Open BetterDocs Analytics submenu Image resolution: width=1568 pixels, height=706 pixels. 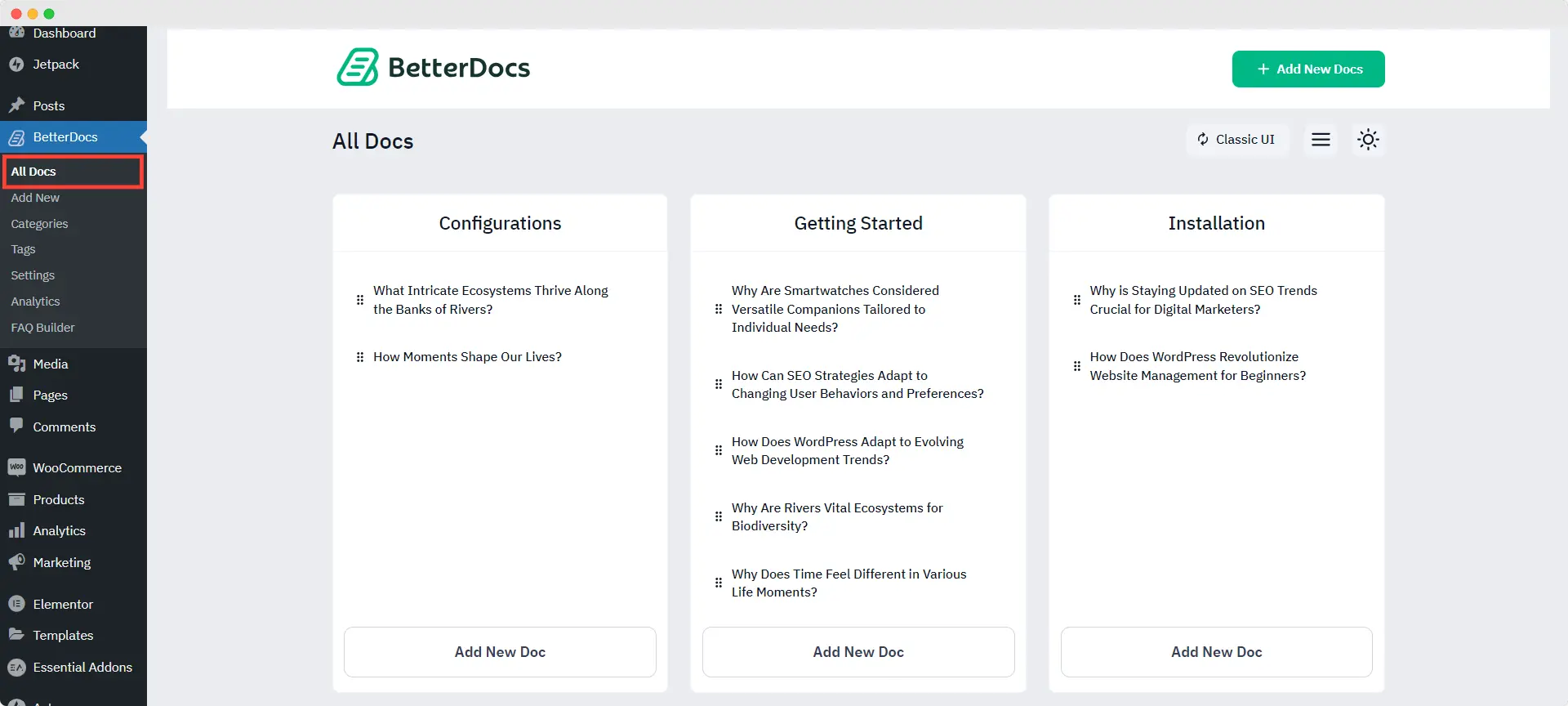(35, 302)
